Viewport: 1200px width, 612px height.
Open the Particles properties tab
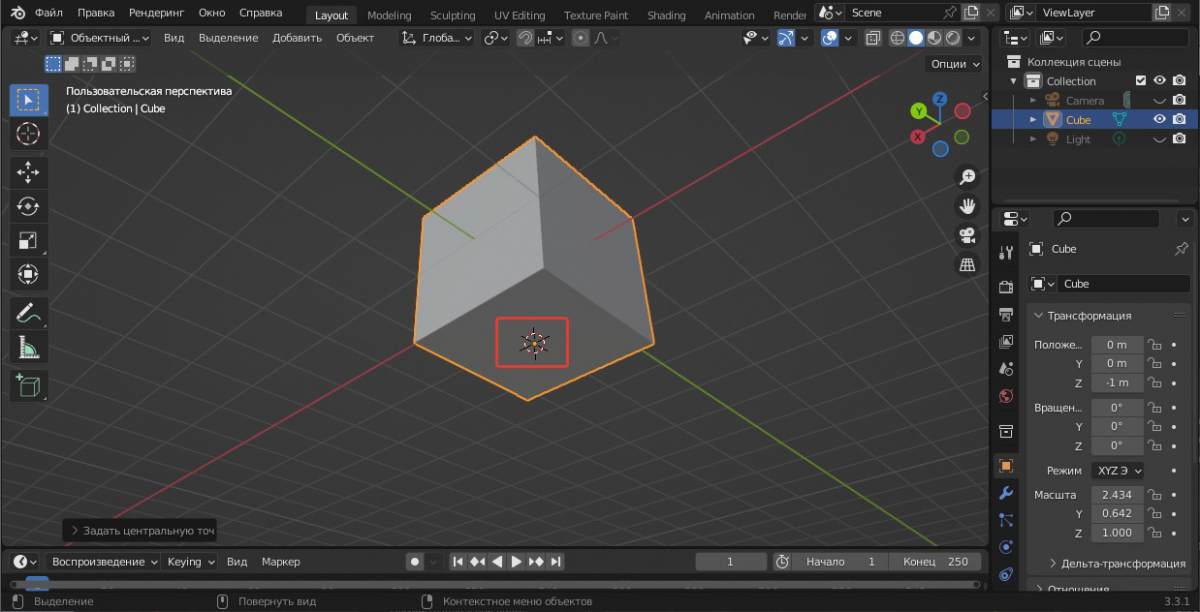click(1006, 520)
